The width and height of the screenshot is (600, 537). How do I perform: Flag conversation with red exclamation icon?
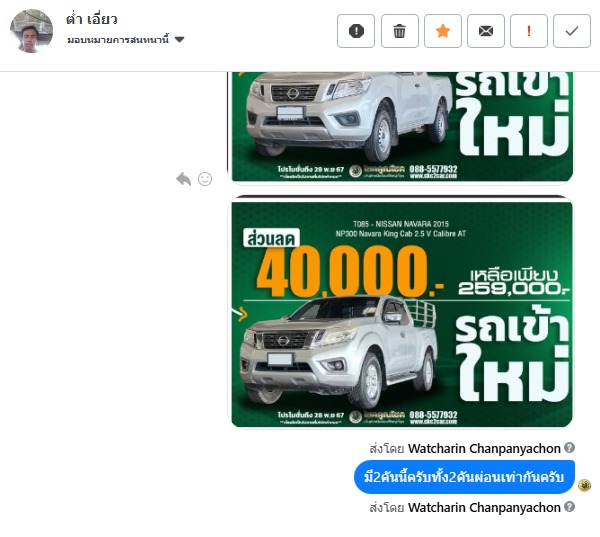point(529,31)
